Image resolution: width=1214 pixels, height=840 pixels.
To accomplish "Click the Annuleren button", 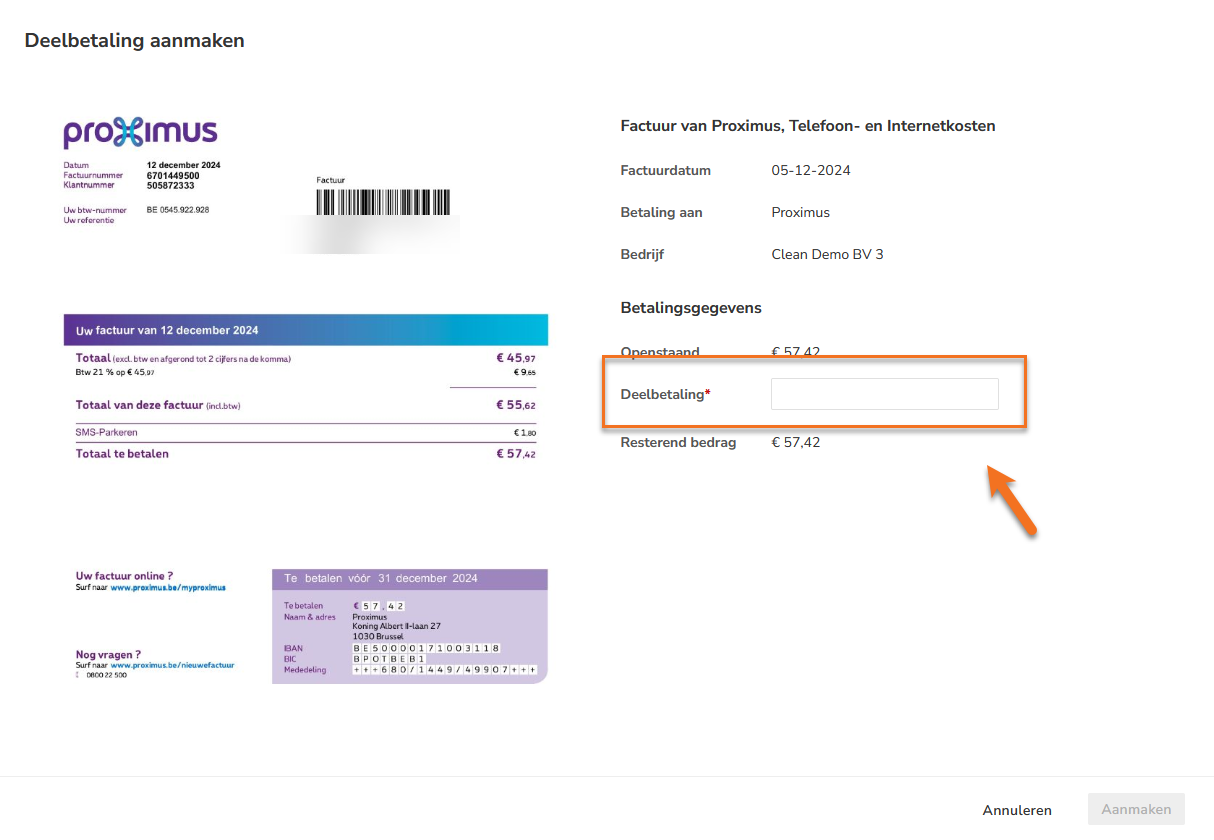I will 1017,810.
